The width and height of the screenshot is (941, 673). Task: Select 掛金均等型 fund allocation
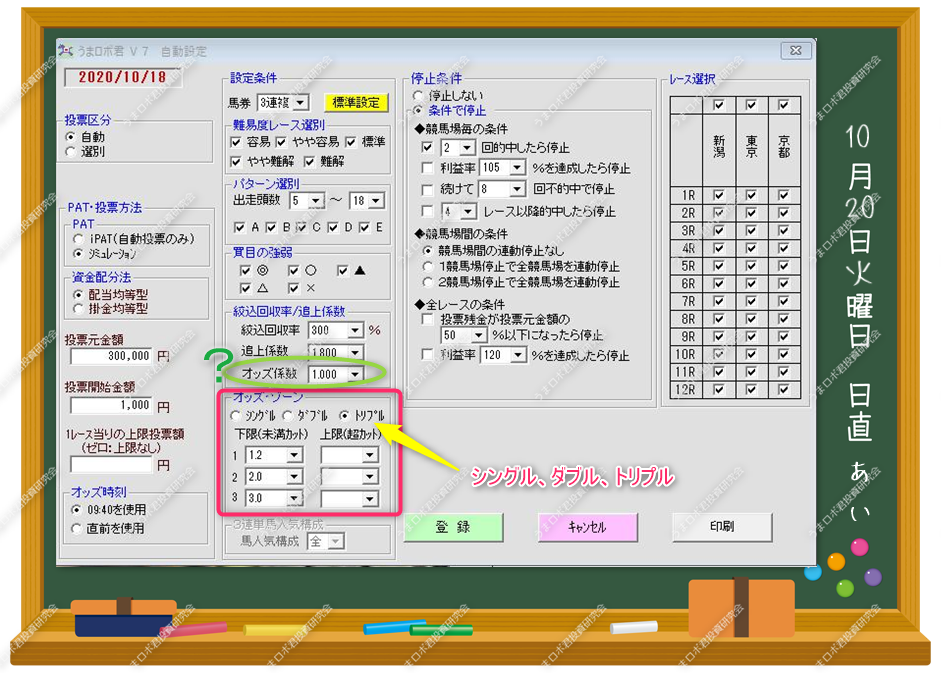click(x=78, y=309)
